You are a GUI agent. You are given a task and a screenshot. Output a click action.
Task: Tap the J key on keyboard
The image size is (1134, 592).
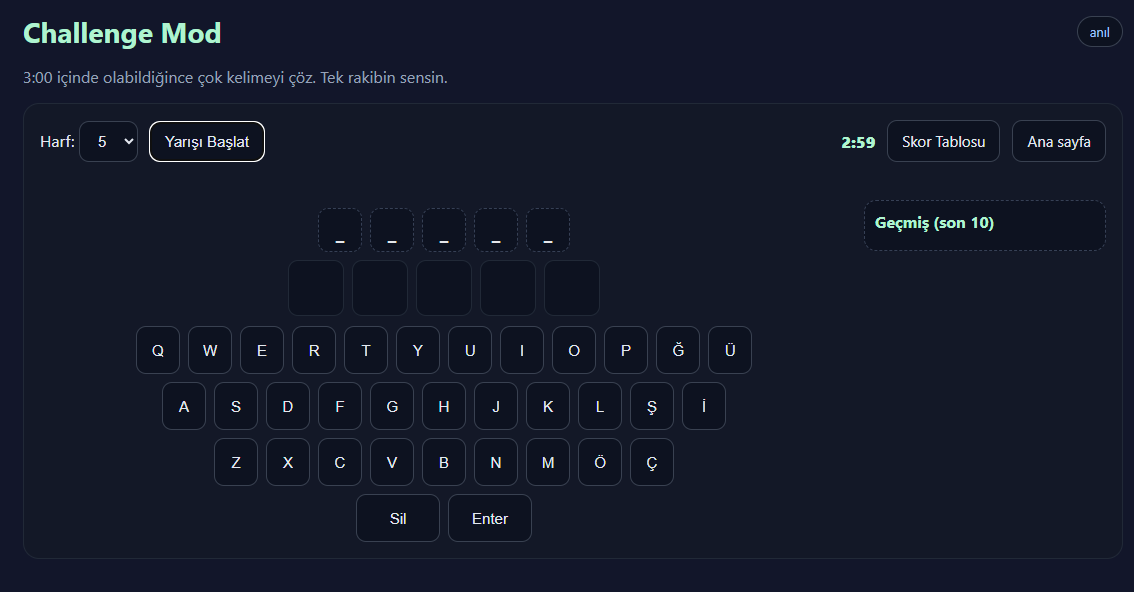click(496, 406)
